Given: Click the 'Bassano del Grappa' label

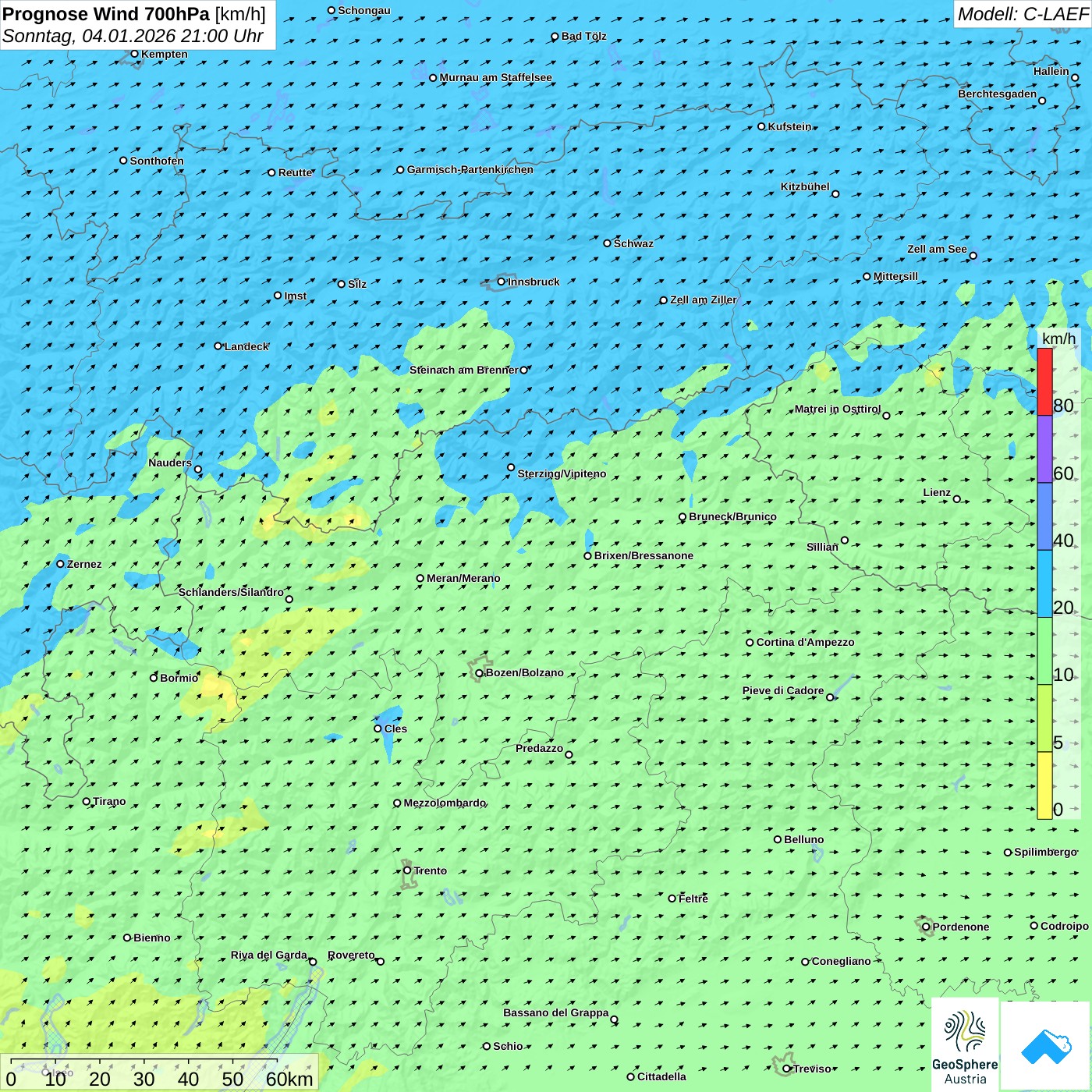Looking at the screenshot, I should pos(555,1012).
